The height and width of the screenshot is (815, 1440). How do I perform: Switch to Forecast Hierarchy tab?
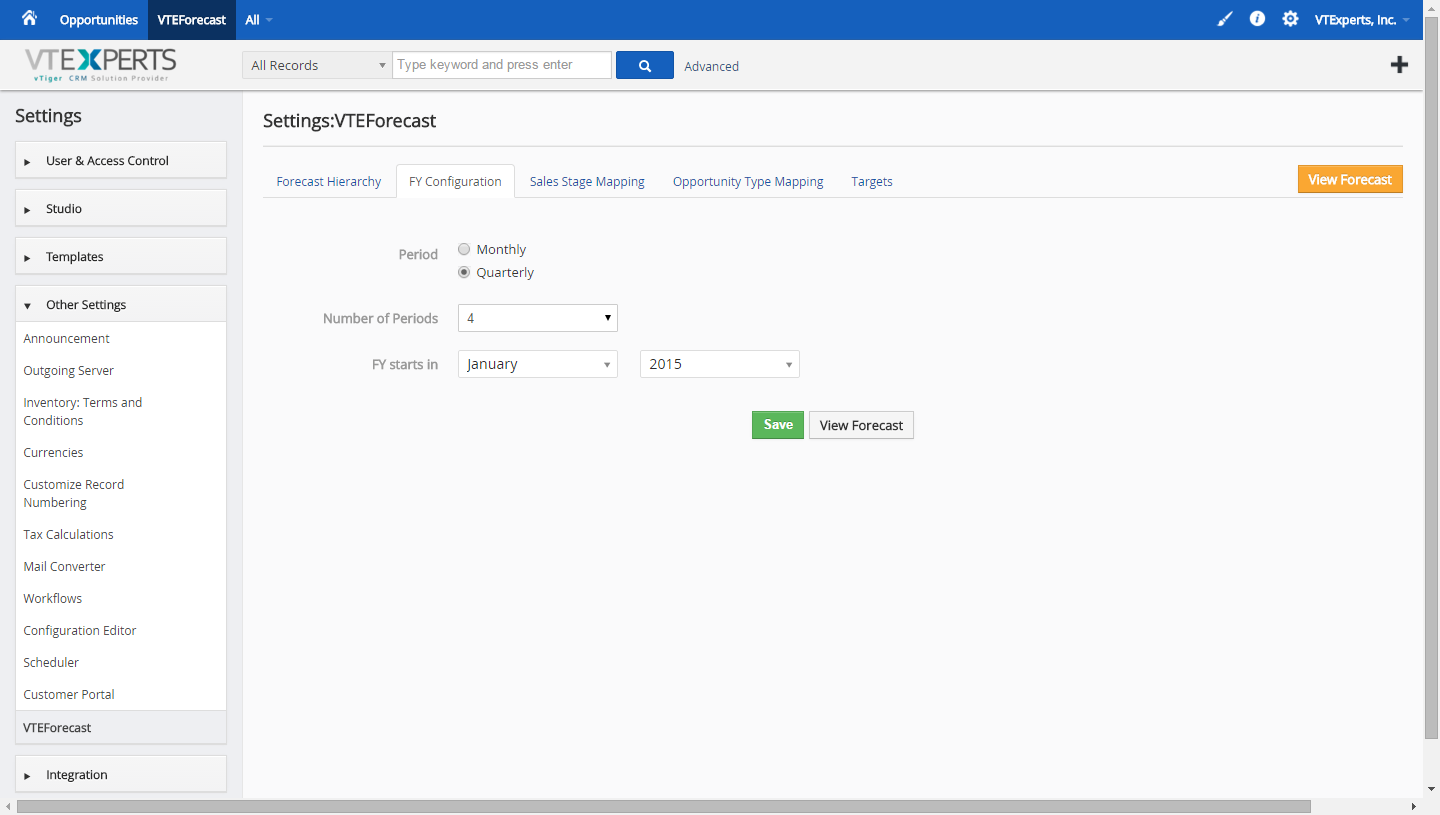tap(329, 181)
